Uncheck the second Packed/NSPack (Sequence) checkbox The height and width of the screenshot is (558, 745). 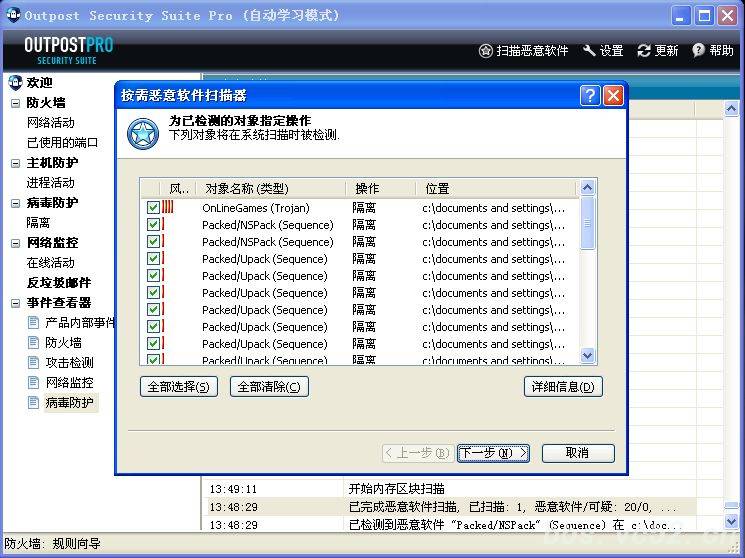click(153, 242)
